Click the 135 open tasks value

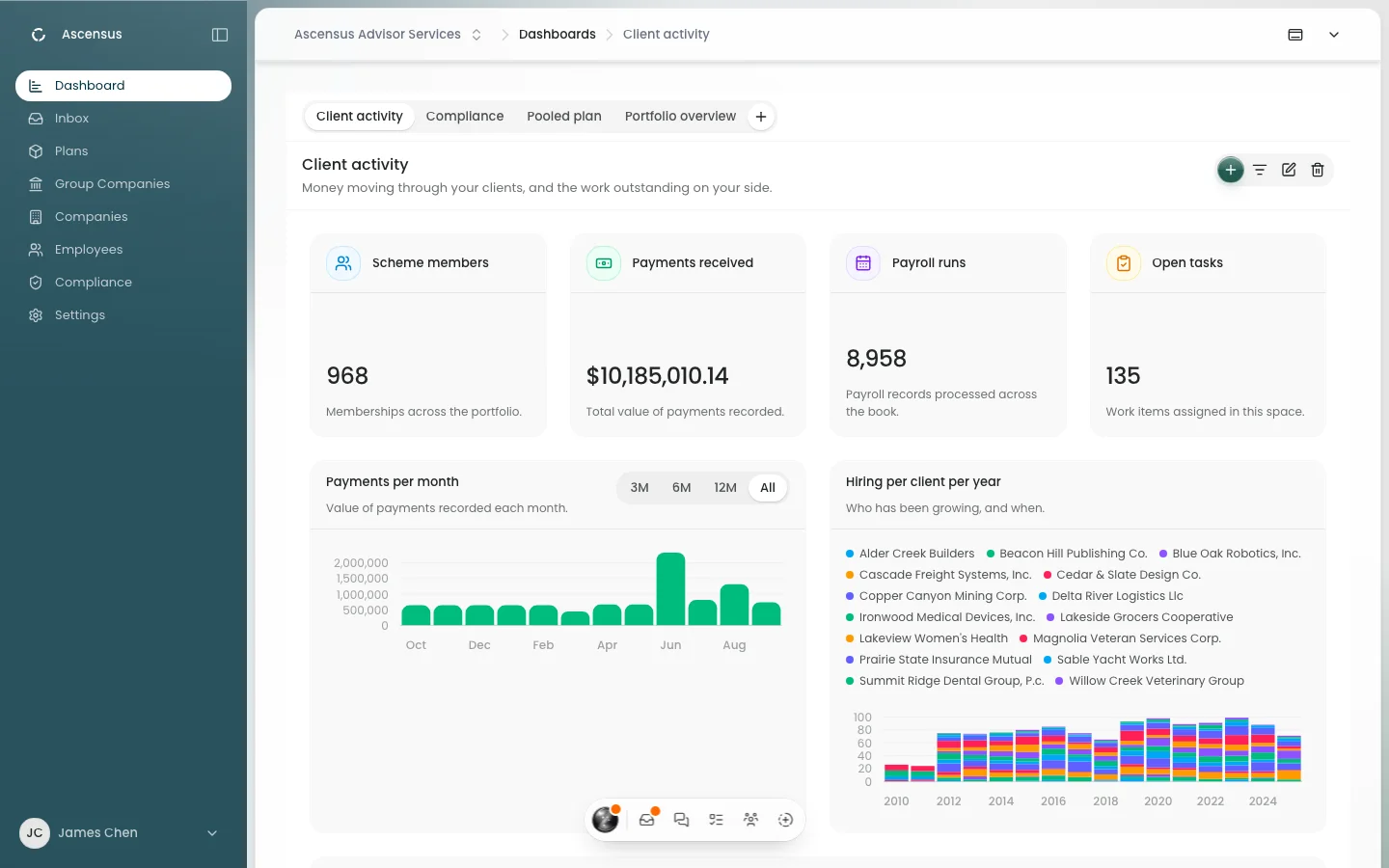(x=1123, y=376)
